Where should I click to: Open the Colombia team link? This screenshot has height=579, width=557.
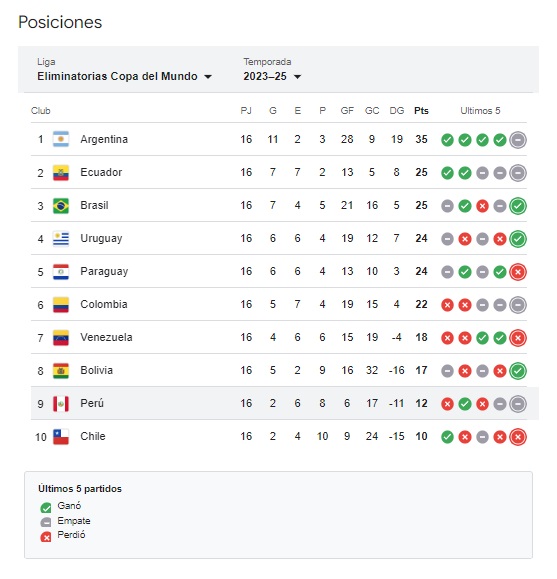pos(104,304)
